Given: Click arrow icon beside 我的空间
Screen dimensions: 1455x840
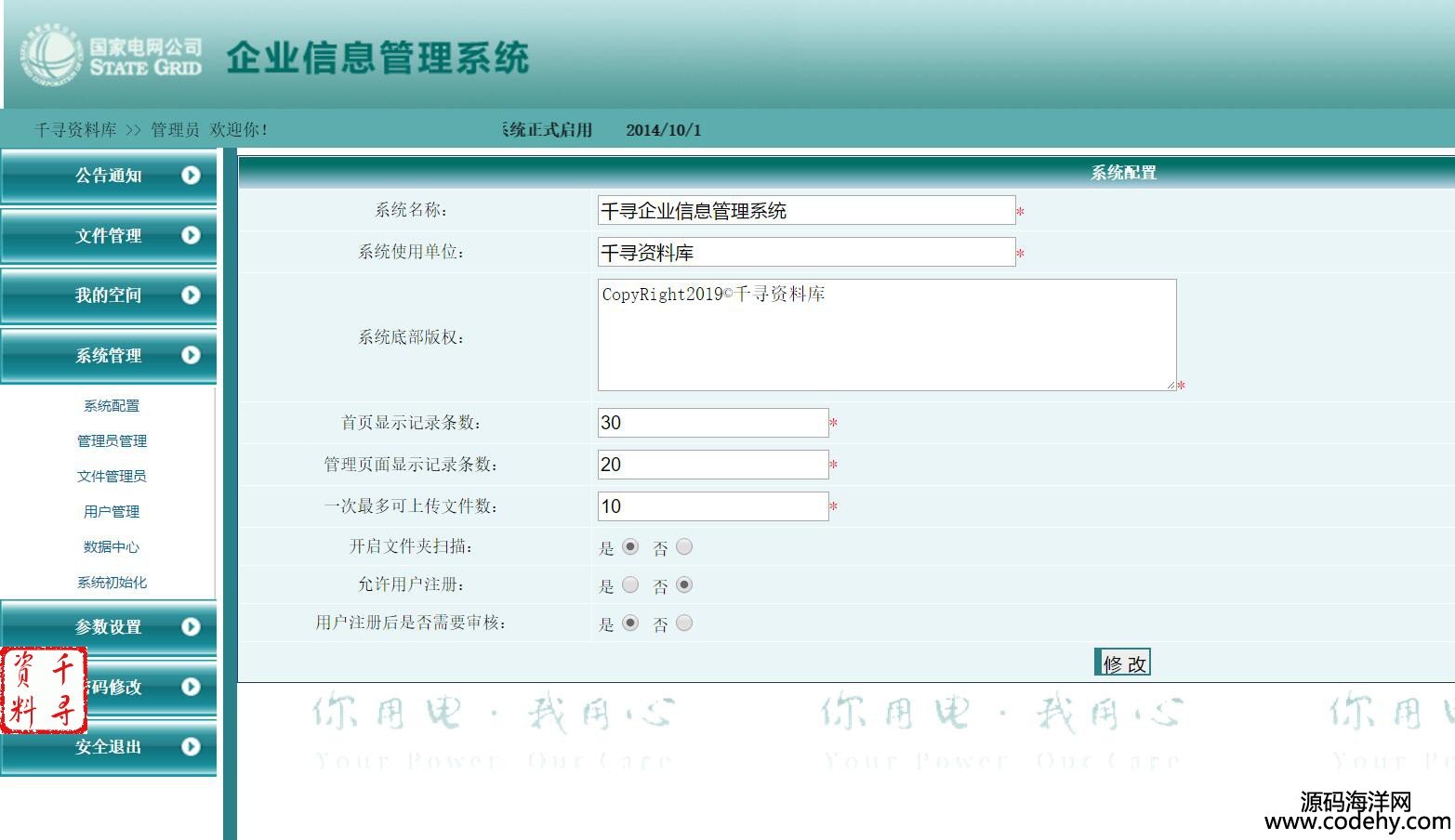Looking at the screenshot, I should [x=191, y=295].
